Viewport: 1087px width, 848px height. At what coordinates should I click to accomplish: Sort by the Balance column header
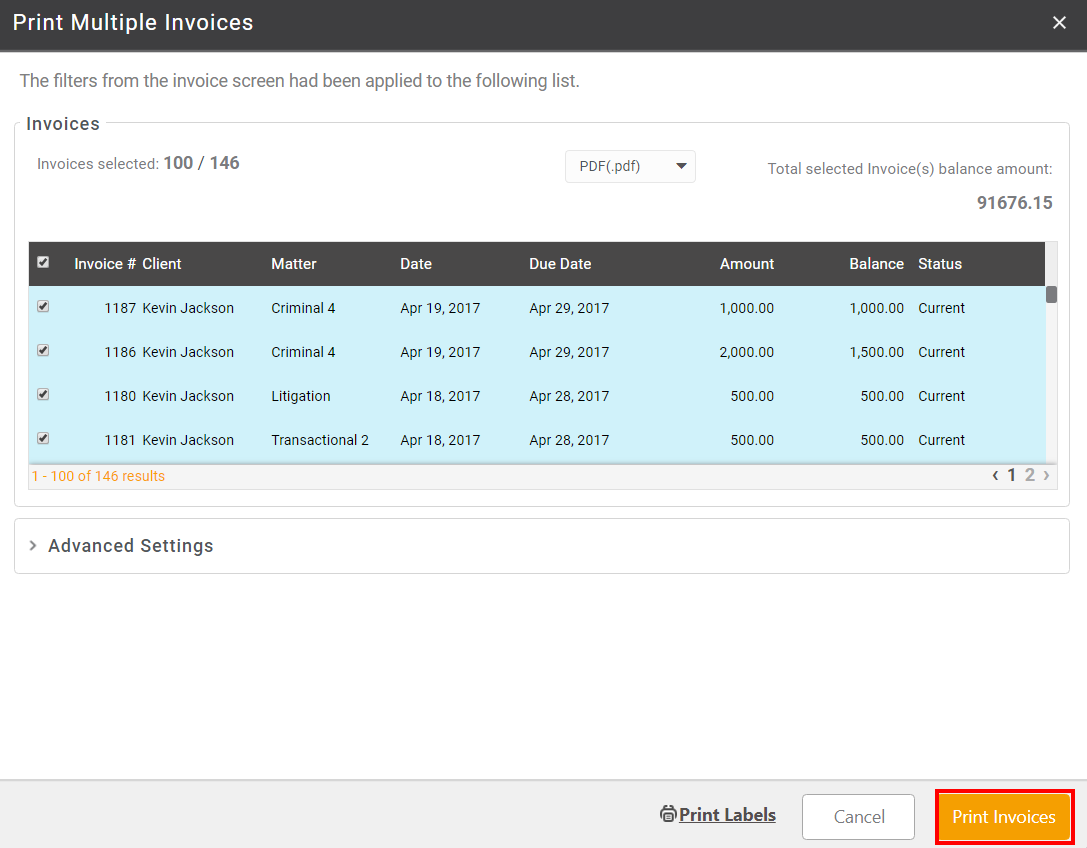point(876,263)
